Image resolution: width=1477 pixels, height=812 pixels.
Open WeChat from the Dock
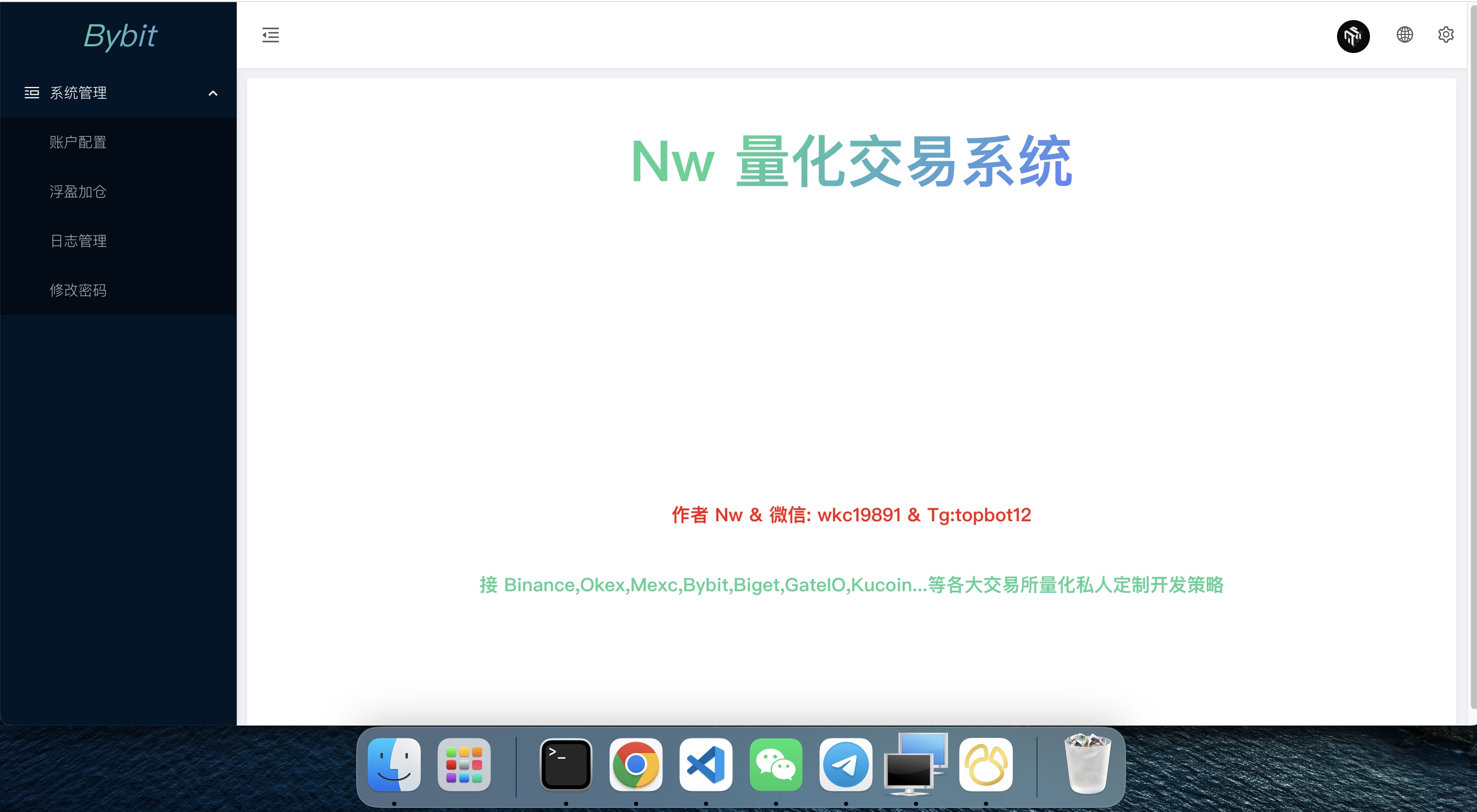point(776,765)
